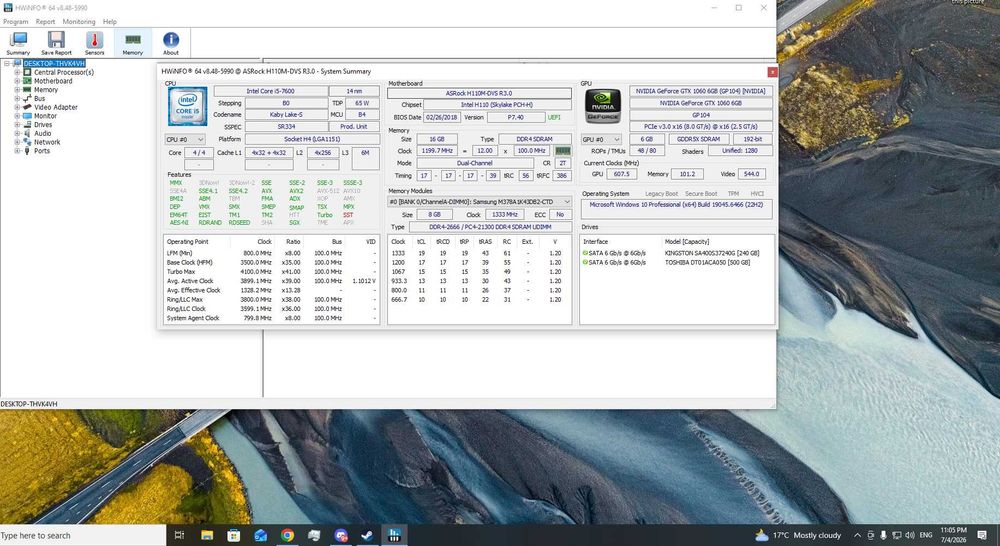Click the UEFI label
Screen dimensions: 1000x546
(x=554, y=117)
